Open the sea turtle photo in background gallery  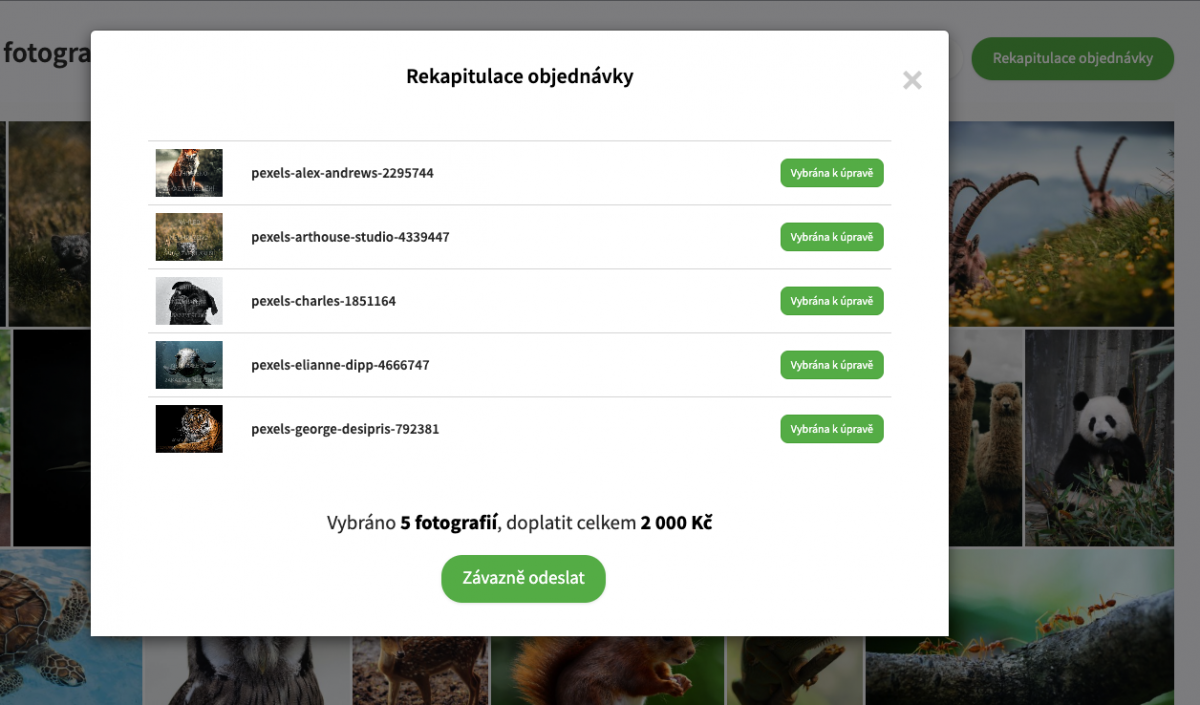tap(71, 628)
